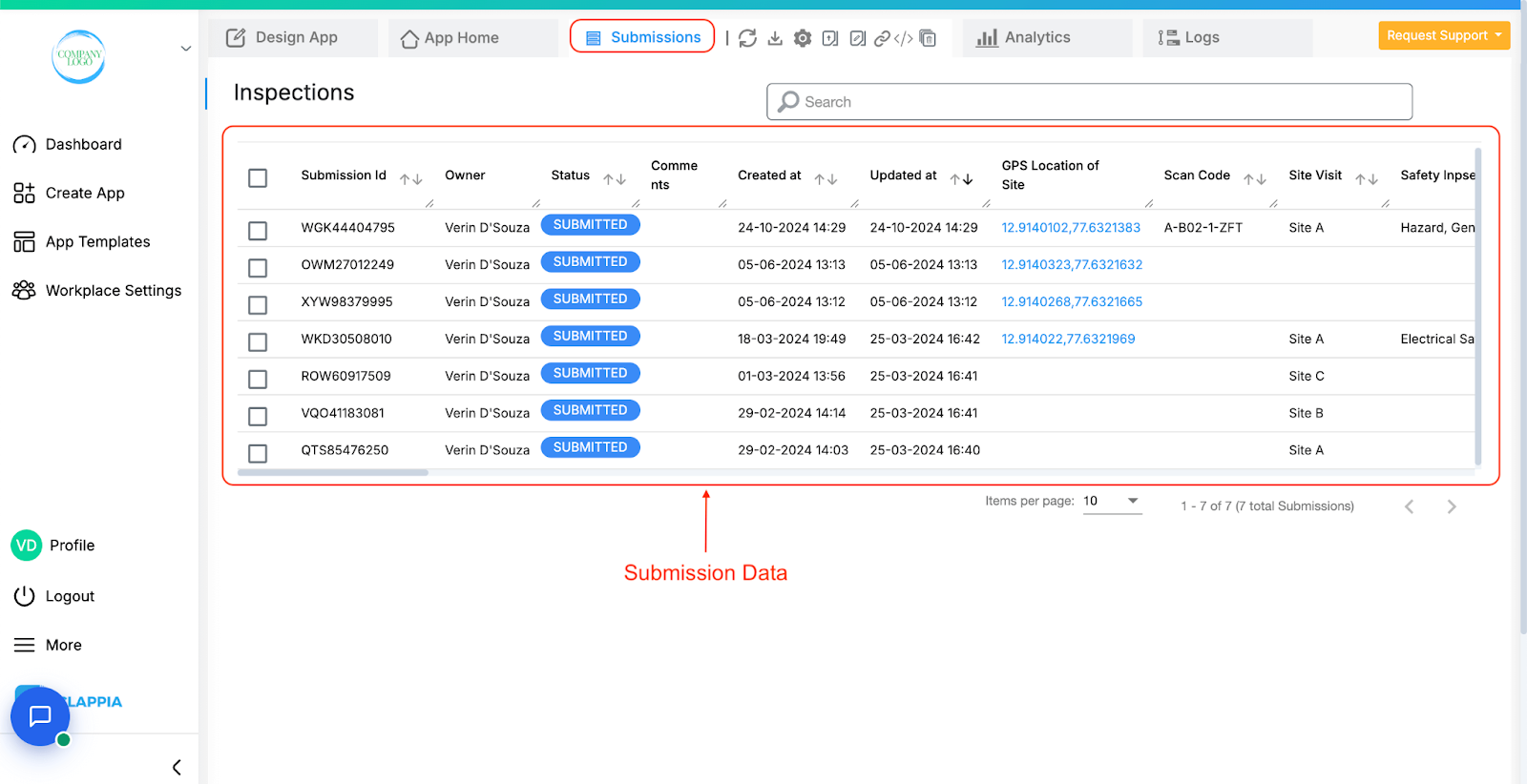The height and width of the screenshot is (784, 1527).
Task: Open the gear settings icon in the toolbar
Action: click(x=803, y=38)
